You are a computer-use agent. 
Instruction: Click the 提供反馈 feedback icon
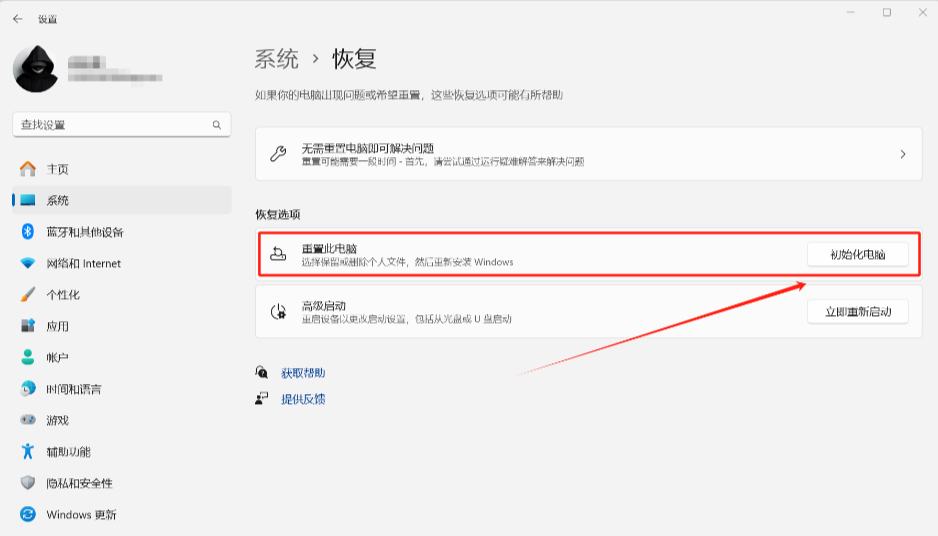261,398
